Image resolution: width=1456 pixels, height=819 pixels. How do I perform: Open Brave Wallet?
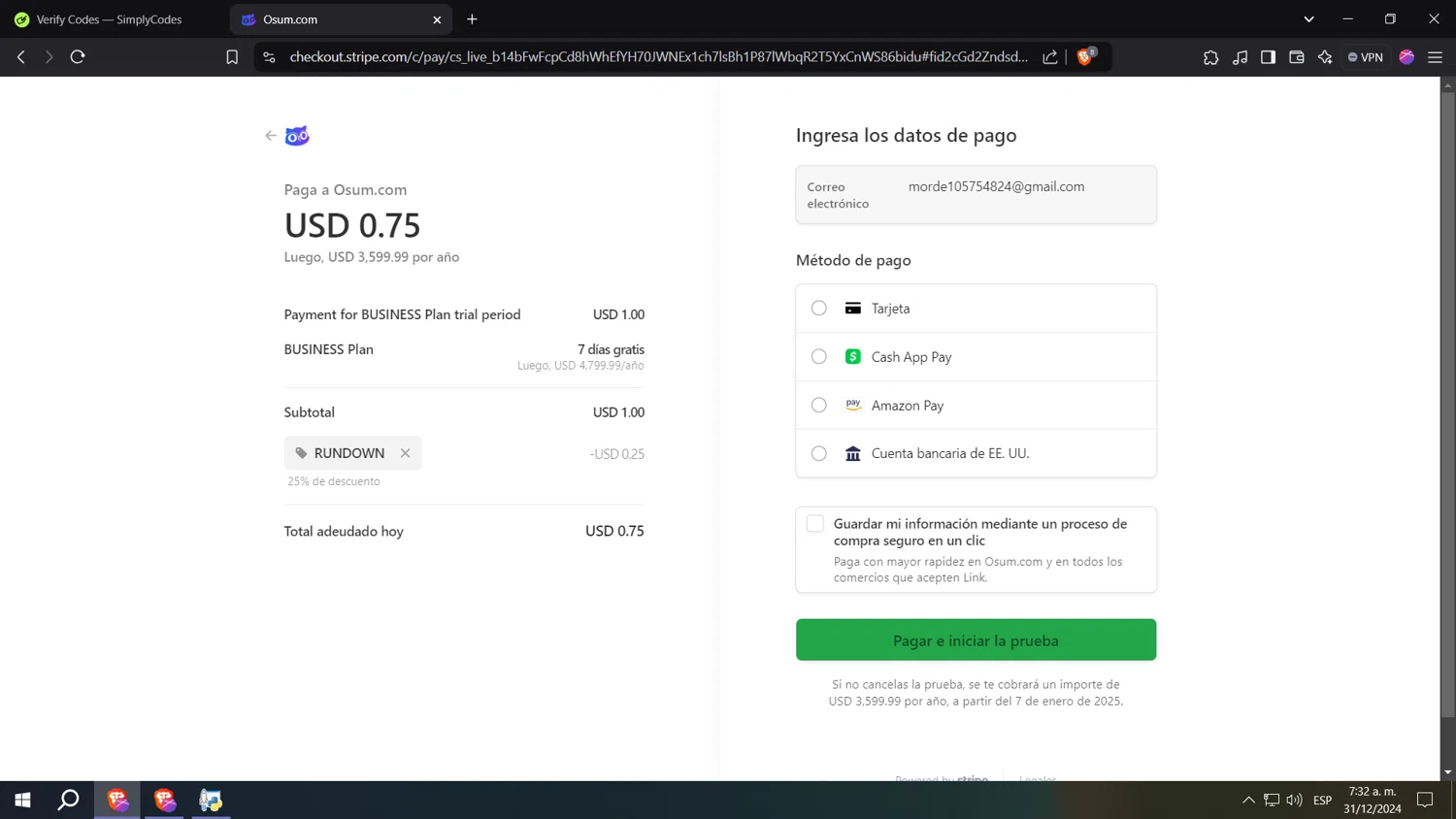tap(1297, 57)
